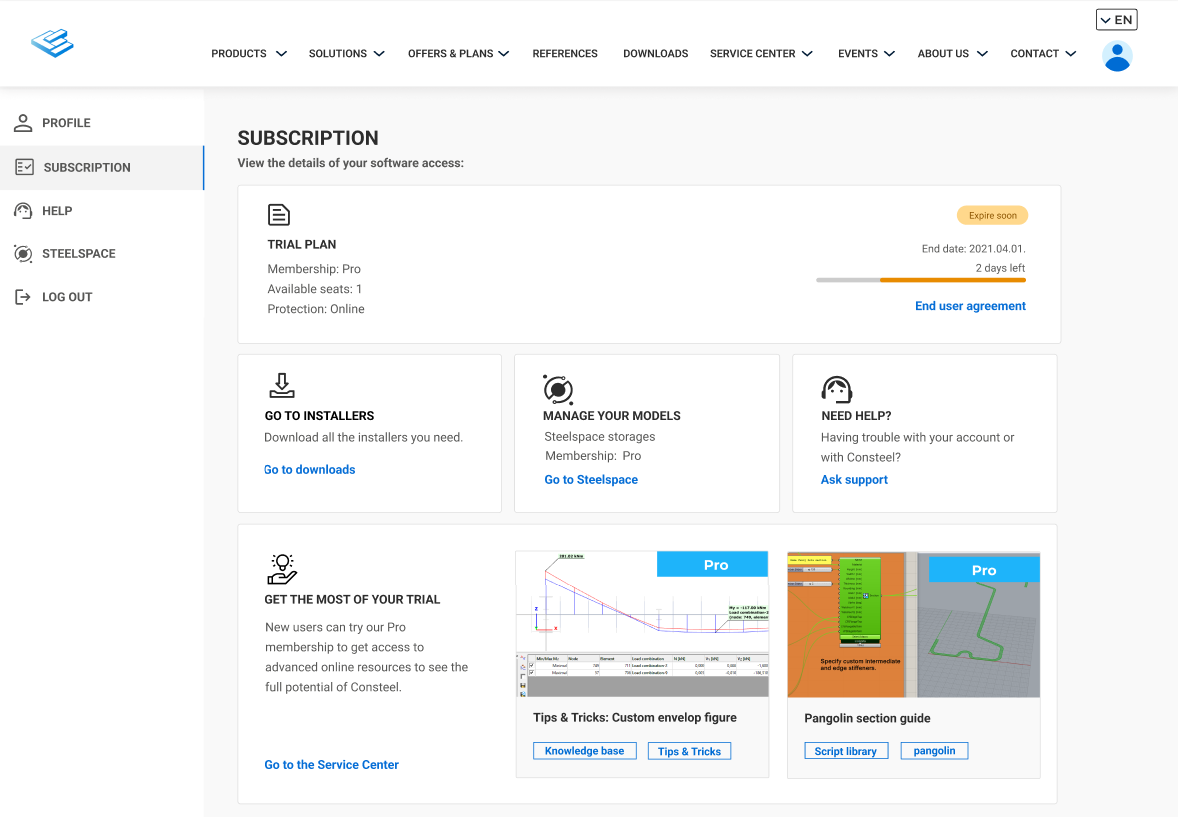
Task: Expand the Service Center dropdown
Action: click(761, 53)
